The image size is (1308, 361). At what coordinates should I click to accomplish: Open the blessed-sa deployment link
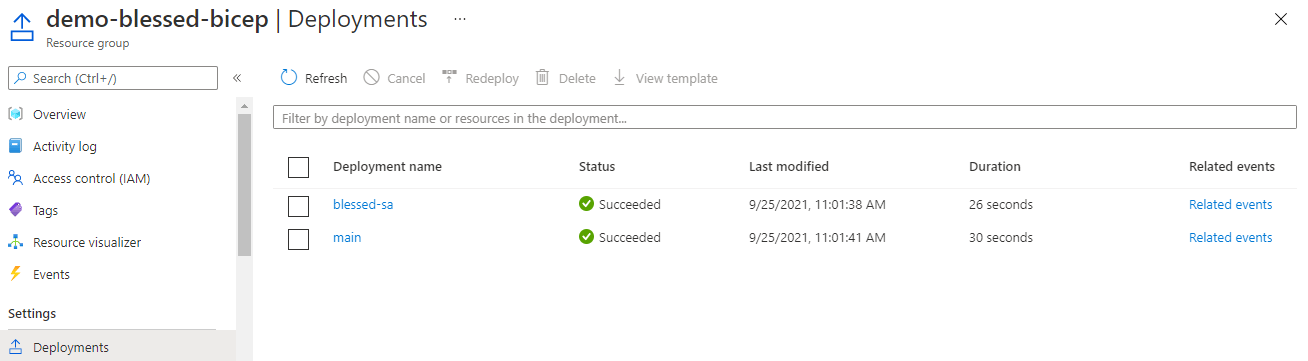tap(363, 204)
